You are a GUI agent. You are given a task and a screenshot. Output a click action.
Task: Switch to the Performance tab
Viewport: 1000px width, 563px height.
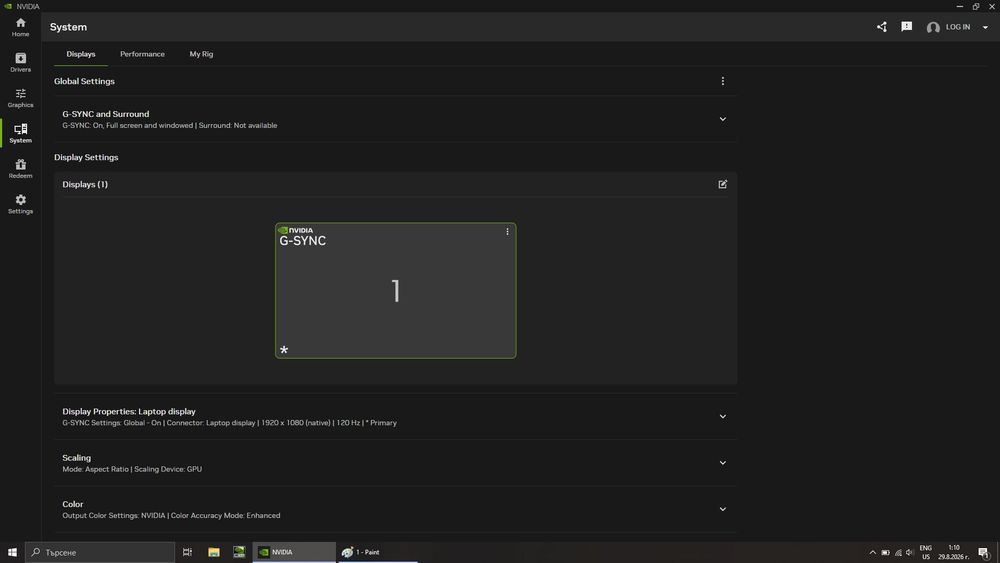142,54
